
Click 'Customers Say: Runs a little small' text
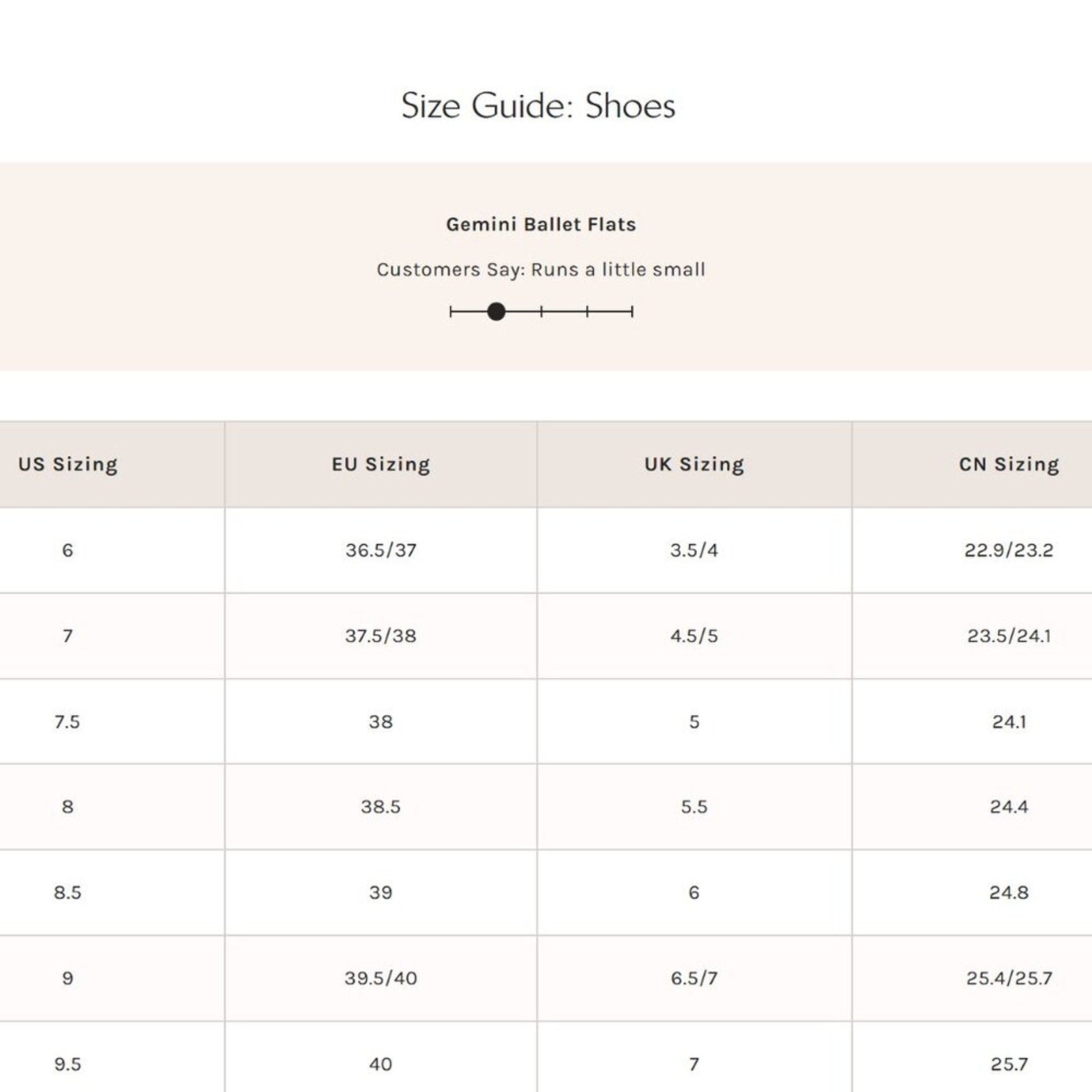[x=541, y=270]
